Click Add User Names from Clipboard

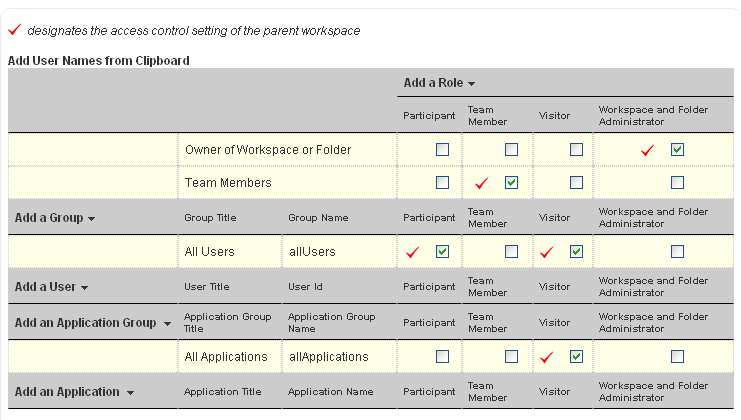[99, 61]
